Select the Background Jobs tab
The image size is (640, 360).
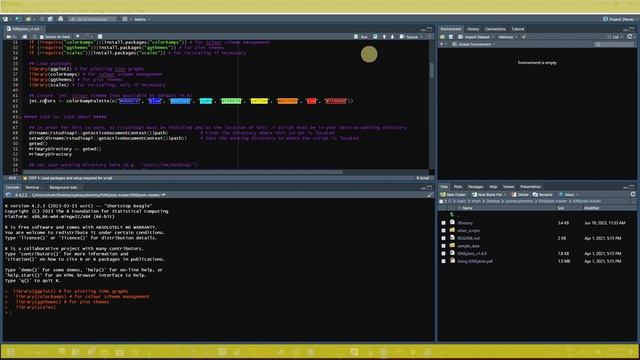tap(63, 187)
